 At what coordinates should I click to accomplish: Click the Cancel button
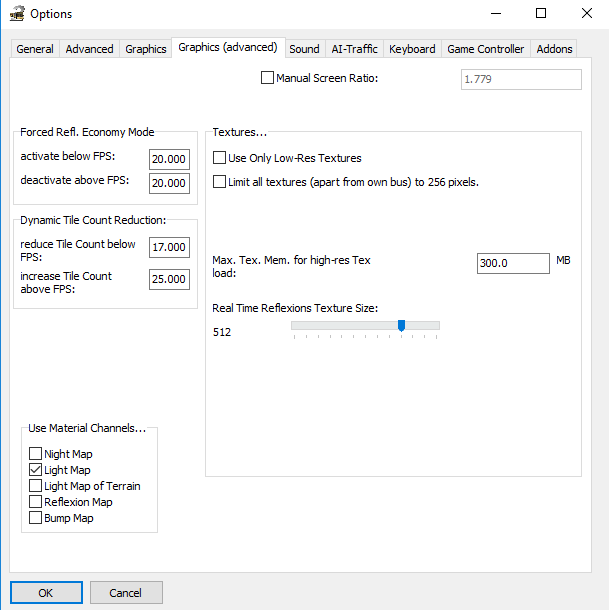click(x=126, y=593)
